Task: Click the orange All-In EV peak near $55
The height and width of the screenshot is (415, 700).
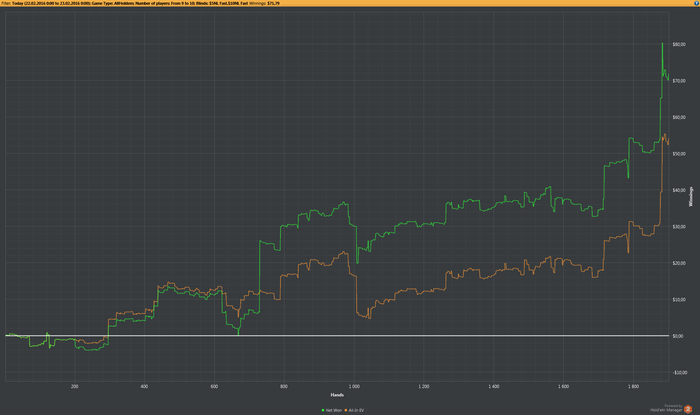Action: (665, 135)
